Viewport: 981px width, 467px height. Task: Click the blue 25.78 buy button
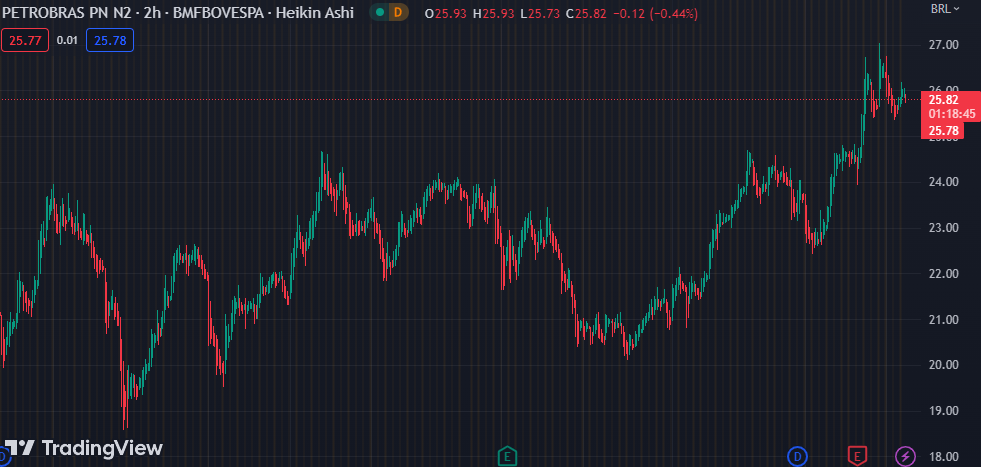(x=110, y=41)
